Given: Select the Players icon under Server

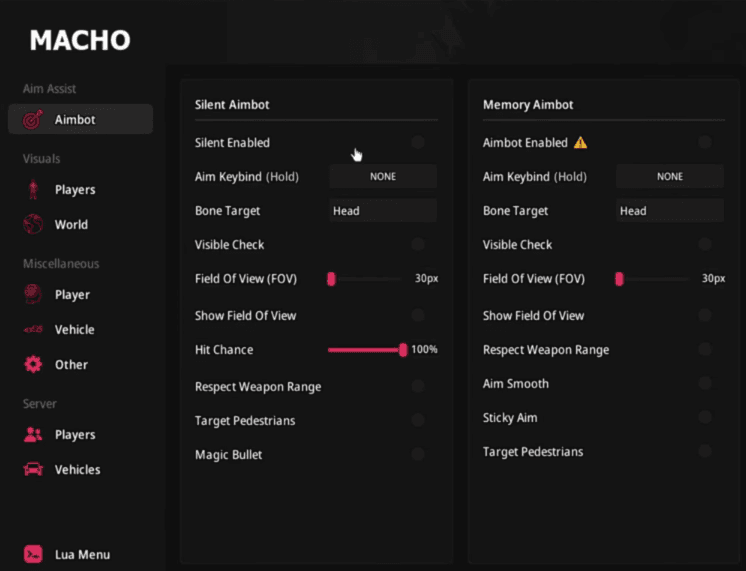Looking at the screenshot, I should point(33,435).
